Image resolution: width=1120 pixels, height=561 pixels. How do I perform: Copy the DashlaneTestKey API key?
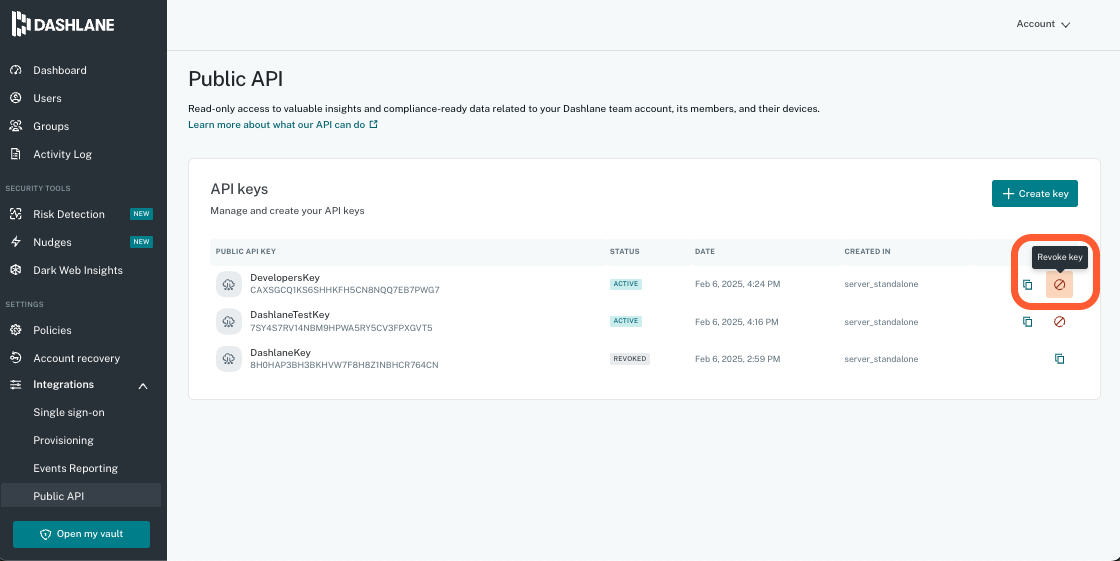click(x=1027, y=322)
